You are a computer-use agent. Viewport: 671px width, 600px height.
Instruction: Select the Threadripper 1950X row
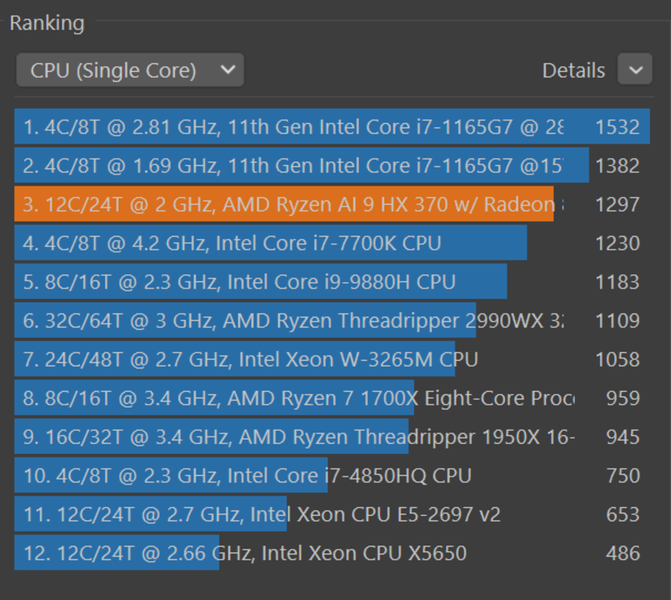(x=332, y=437)
